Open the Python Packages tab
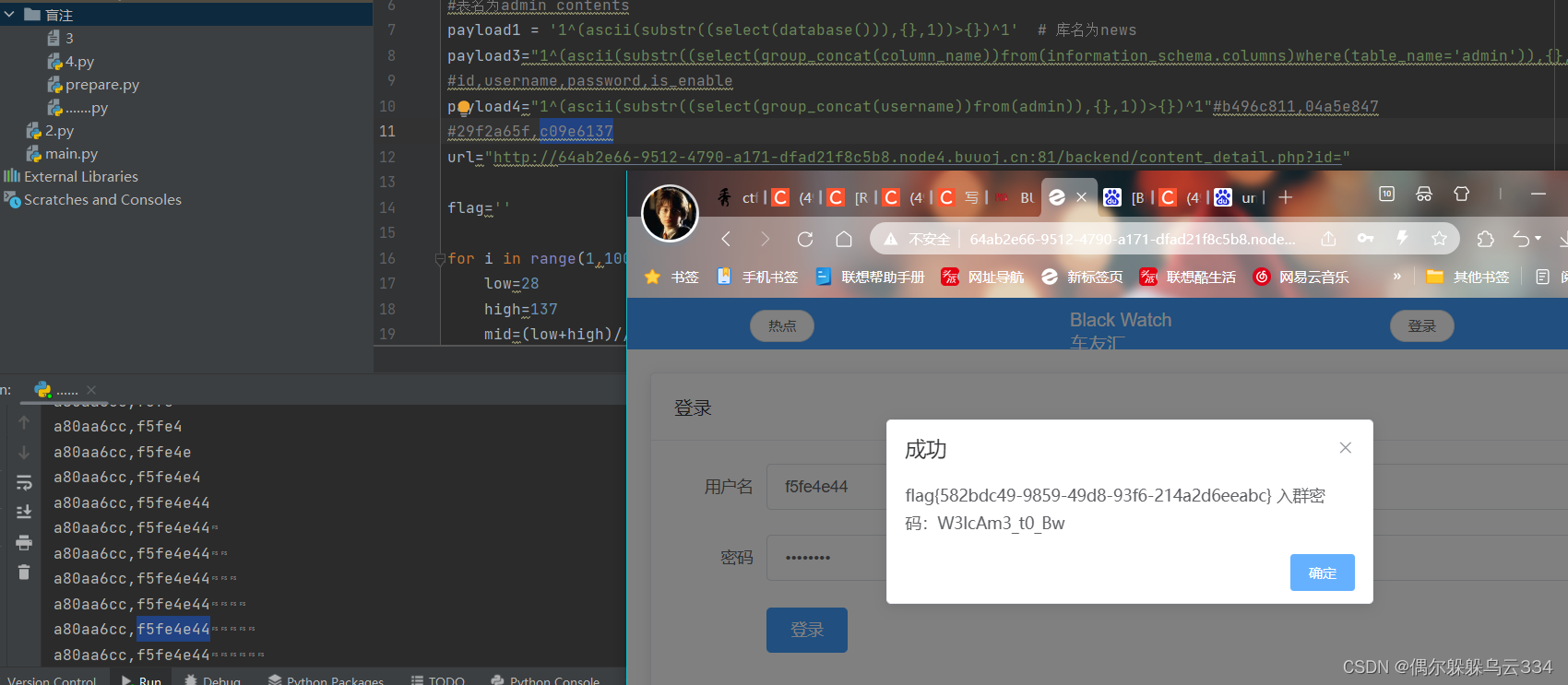 326,680
